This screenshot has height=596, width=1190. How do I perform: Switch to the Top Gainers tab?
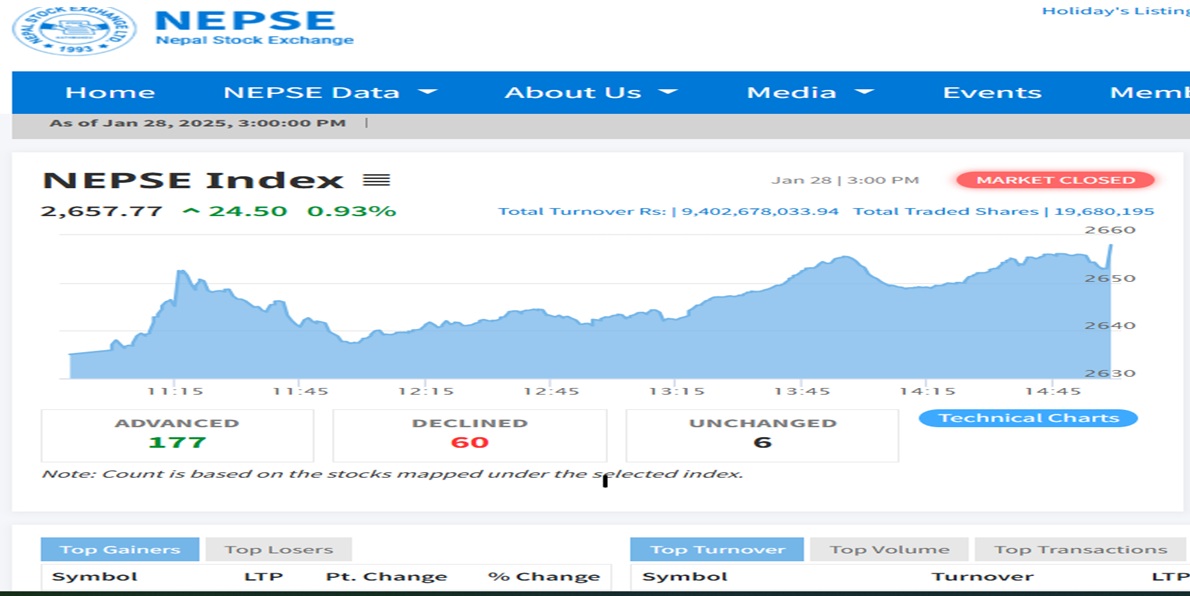(x=120, y=550)
